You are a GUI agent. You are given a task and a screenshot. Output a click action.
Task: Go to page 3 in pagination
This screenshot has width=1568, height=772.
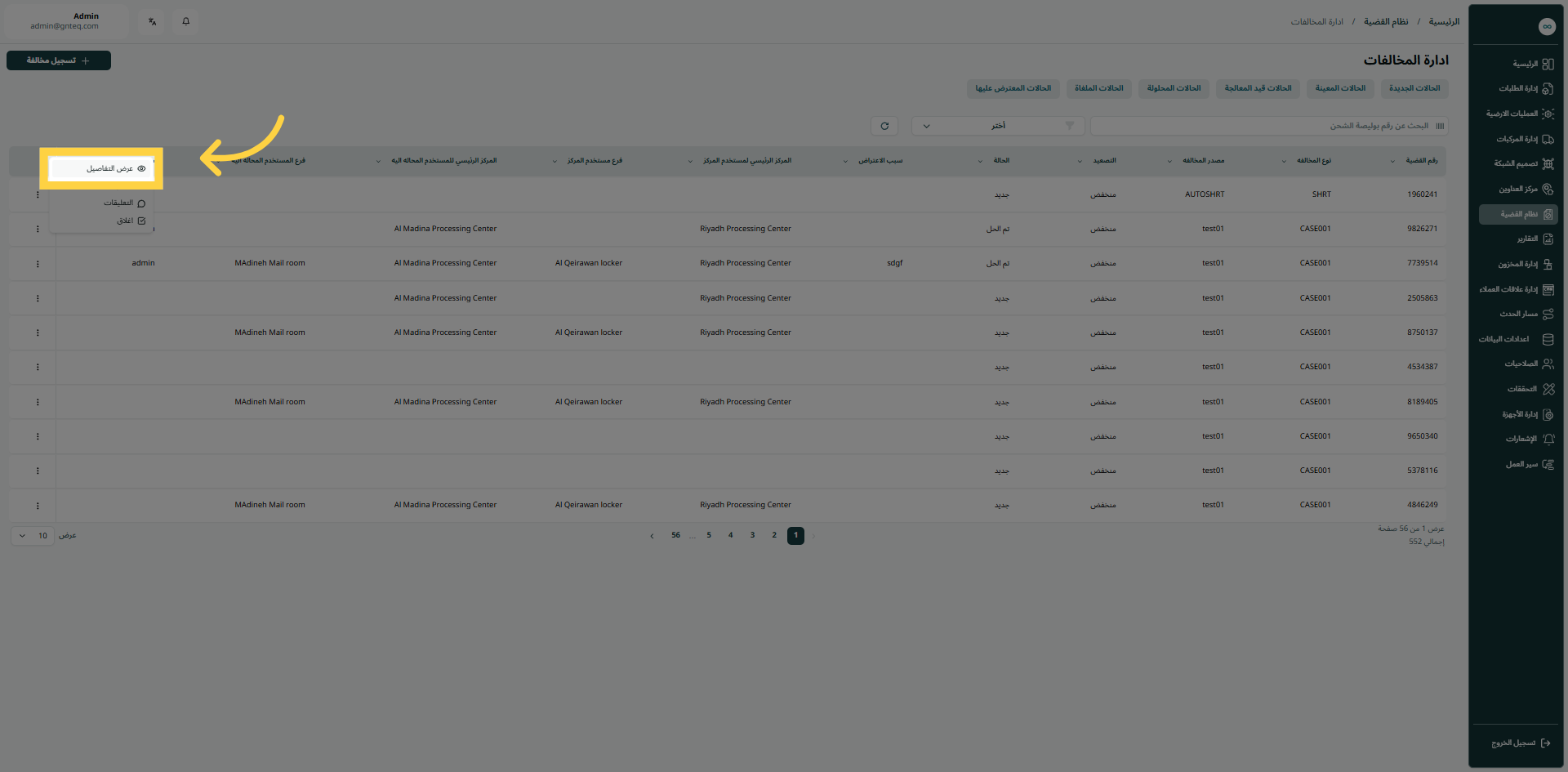(752, 536)
